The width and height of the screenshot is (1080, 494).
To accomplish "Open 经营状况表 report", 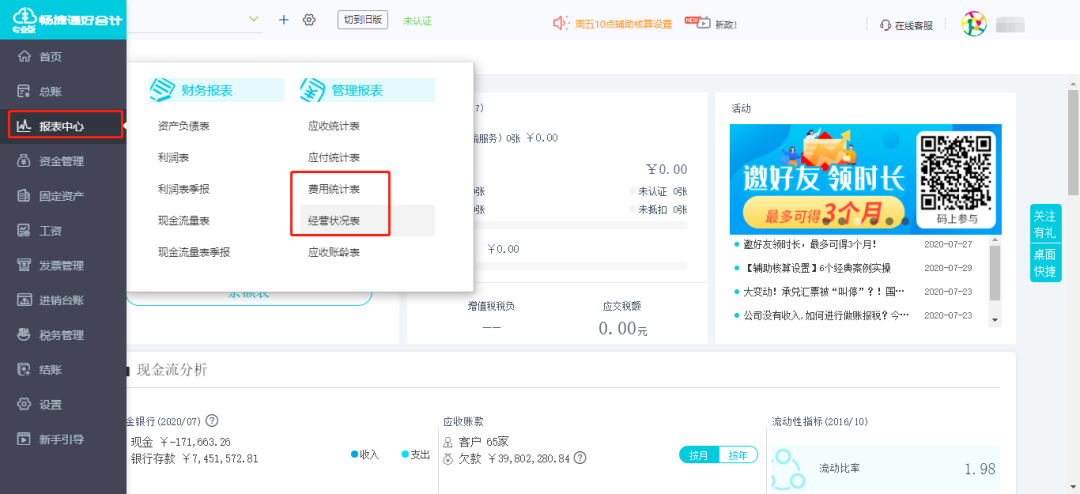I will click(334, 220).
